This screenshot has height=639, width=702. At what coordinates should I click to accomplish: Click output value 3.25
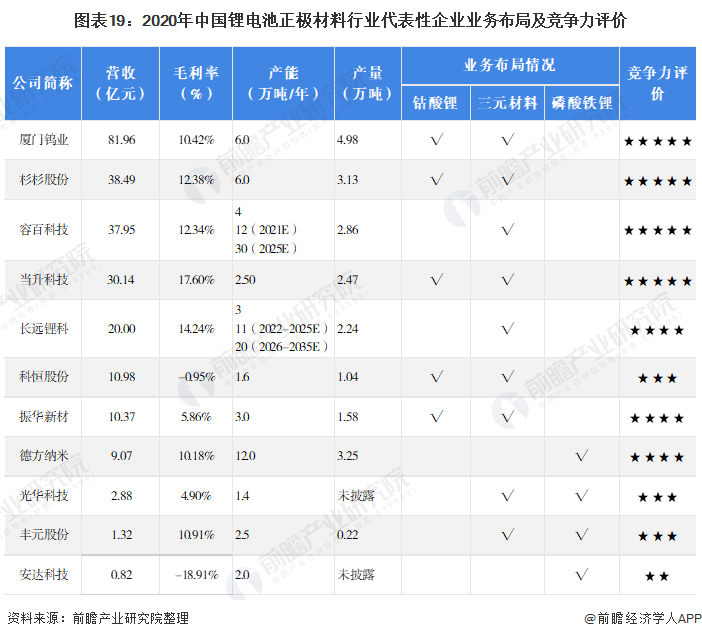(x=348, y=456)
